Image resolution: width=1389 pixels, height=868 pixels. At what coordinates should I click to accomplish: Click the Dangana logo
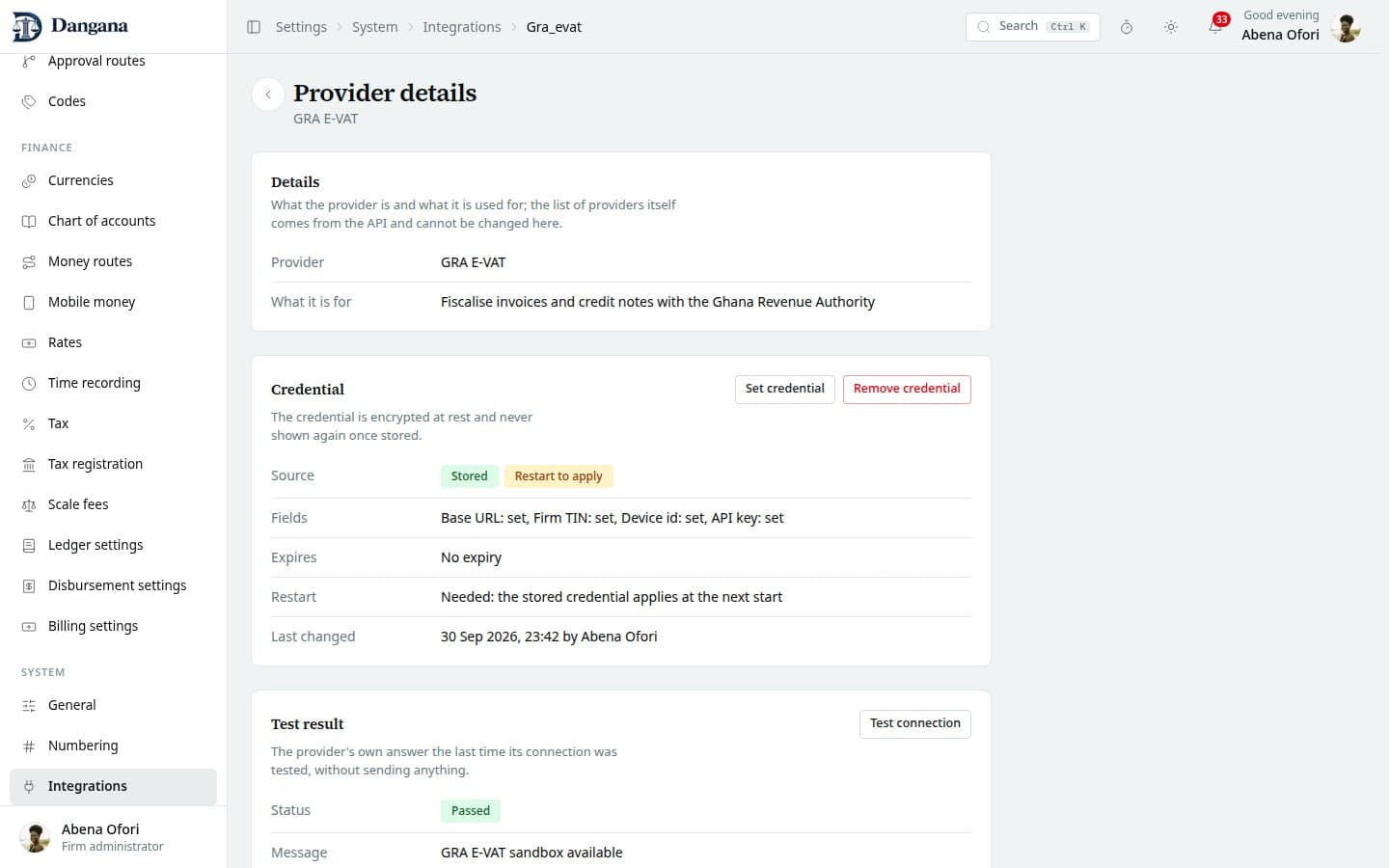69,26
